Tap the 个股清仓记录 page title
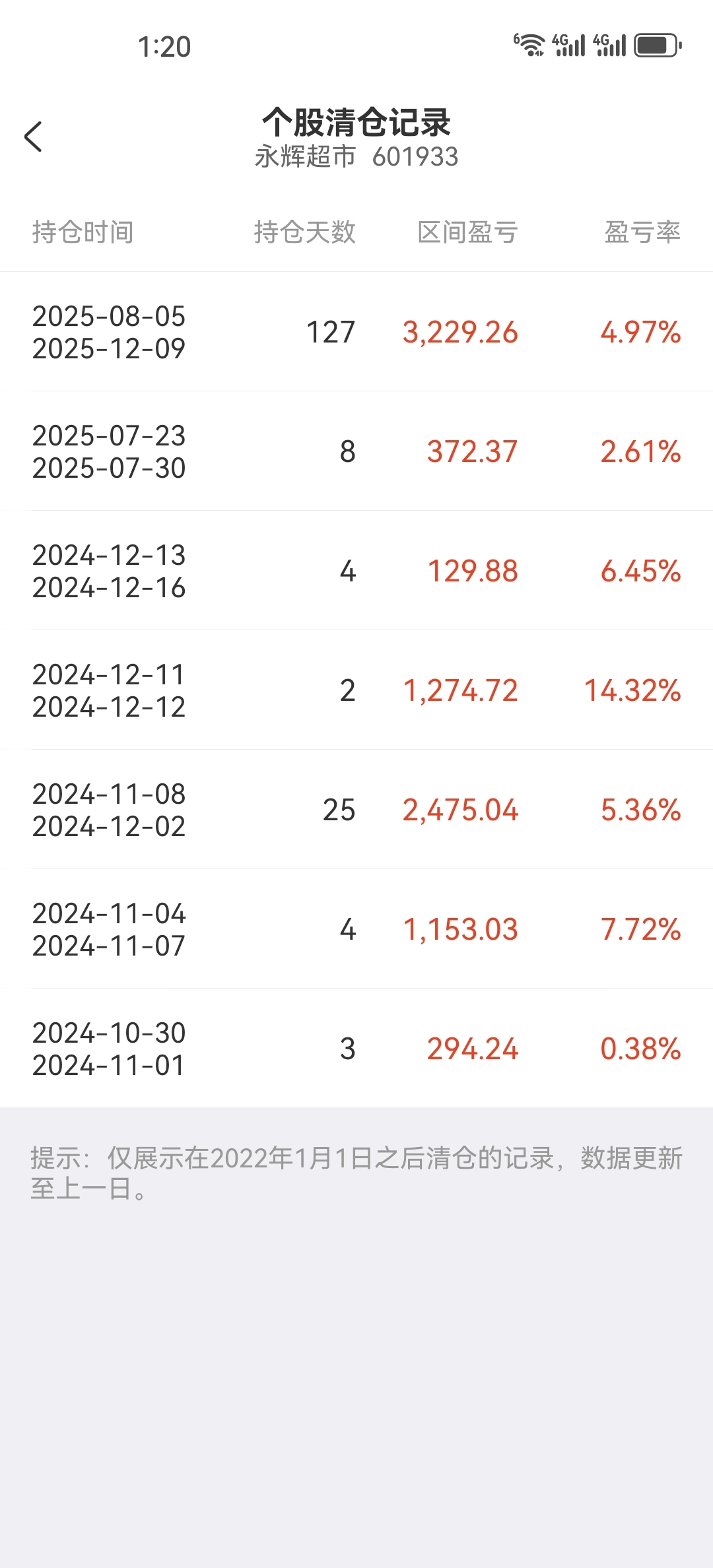 point(356,122)
